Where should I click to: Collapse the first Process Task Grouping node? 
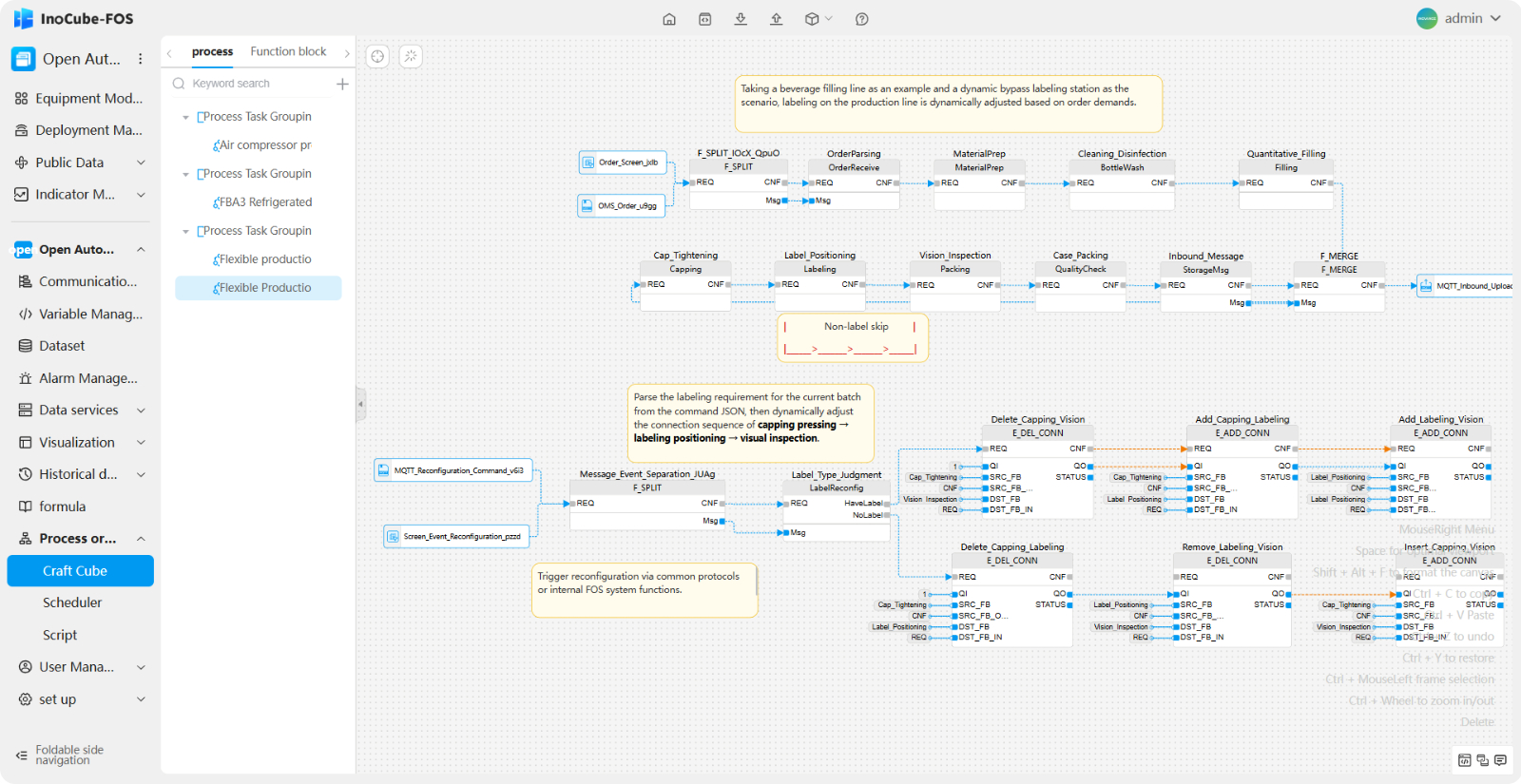pos(185,117)
